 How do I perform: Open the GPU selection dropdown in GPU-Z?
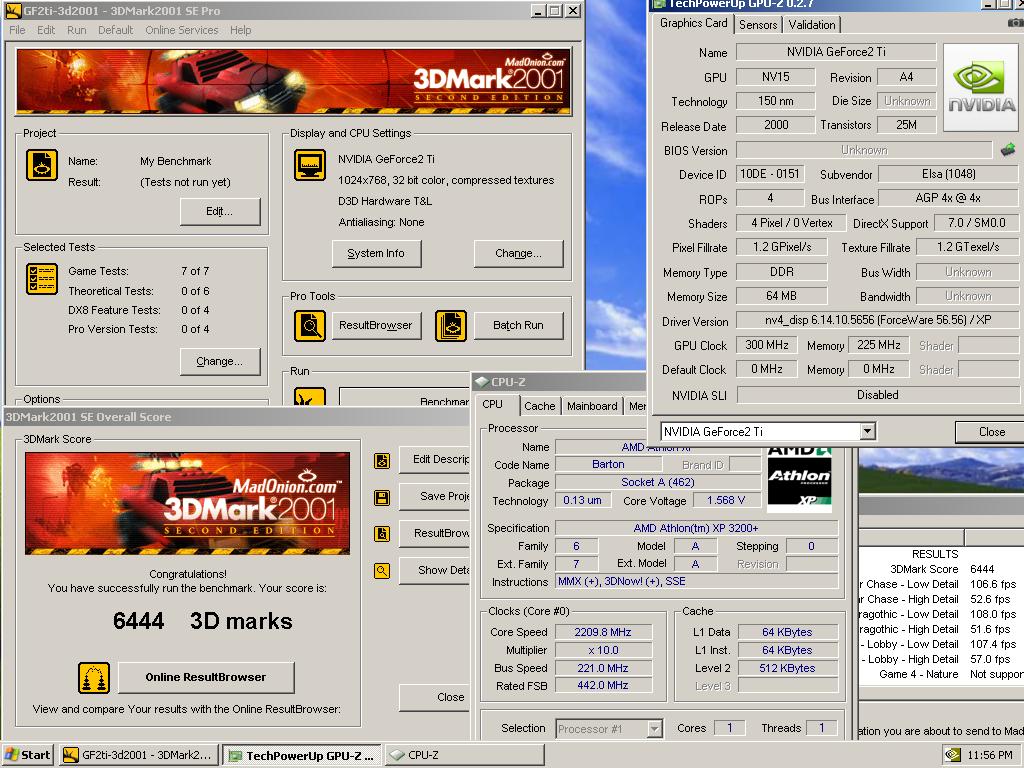(867, 431)
